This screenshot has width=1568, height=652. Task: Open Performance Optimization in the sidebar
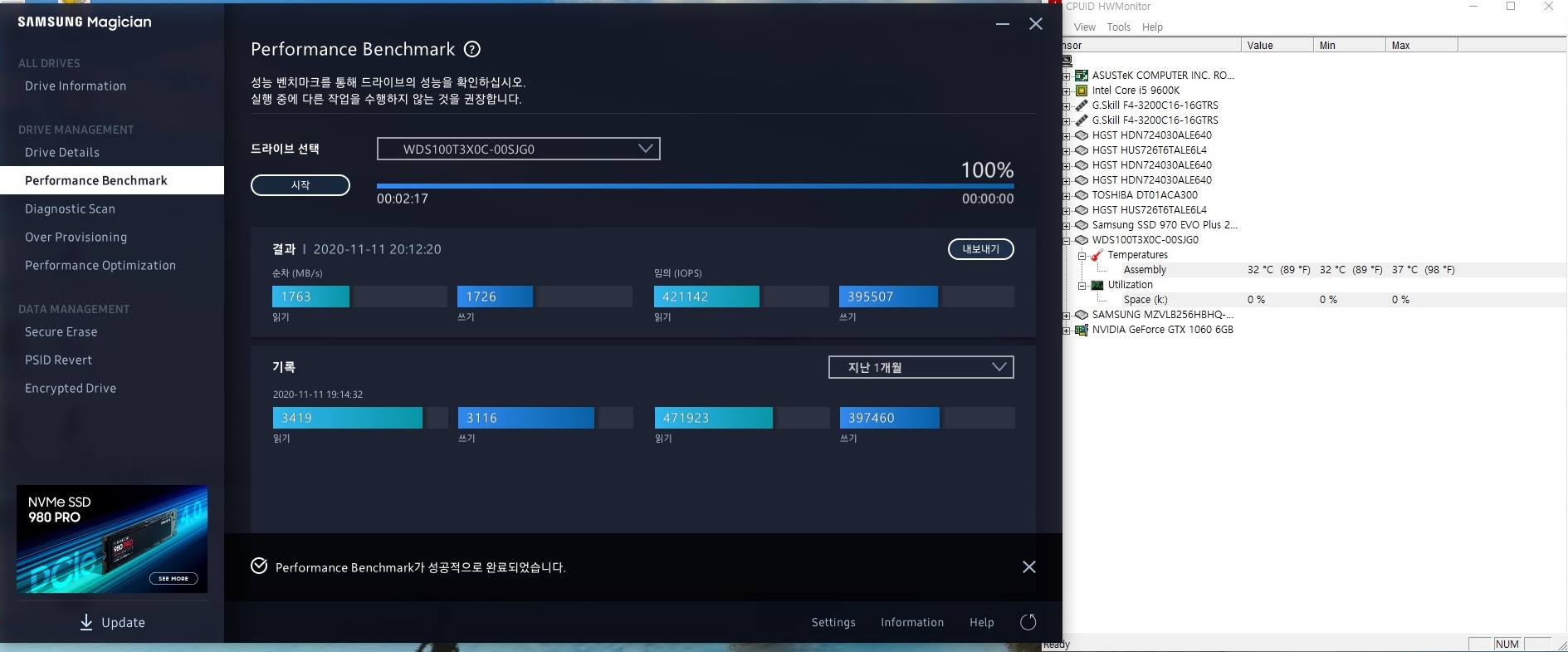coord(100,266)
